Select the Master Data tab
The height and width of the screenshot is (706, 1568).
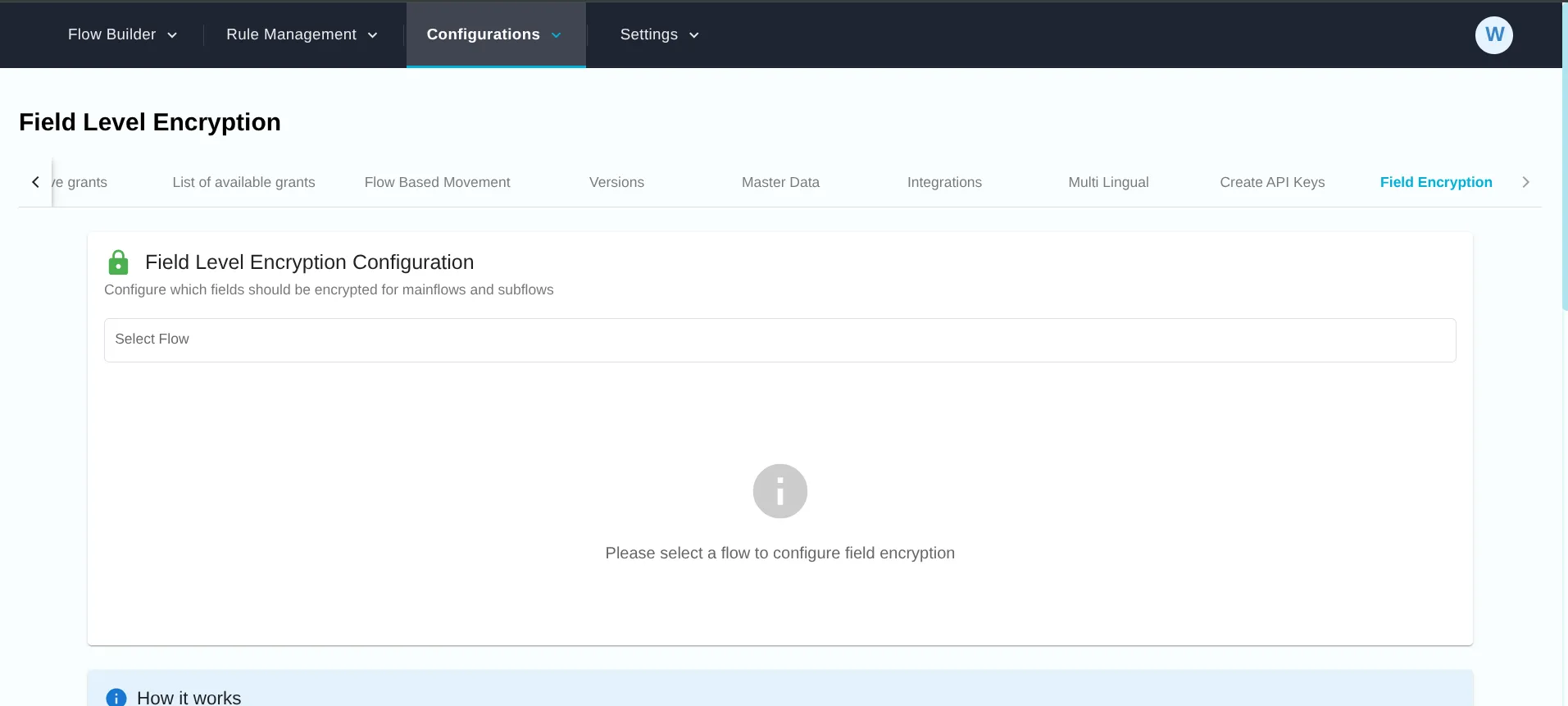point(780,182)
